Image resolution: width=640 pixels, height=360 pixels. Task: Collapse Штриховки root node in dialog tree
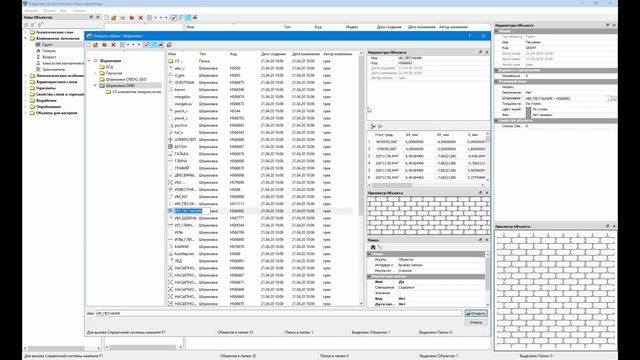tap(89, 61)
